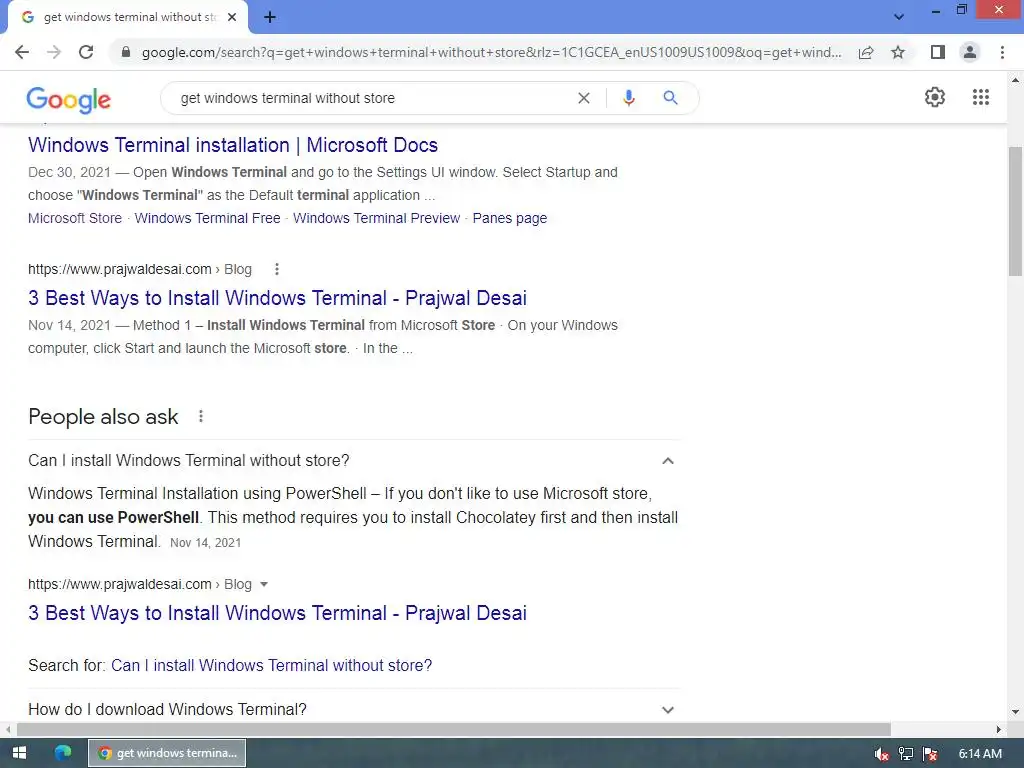Select the 'get windows terminal' tab
Viewport: 1024px width, 768px height.
pyautogui.click(x=129, y=18)
